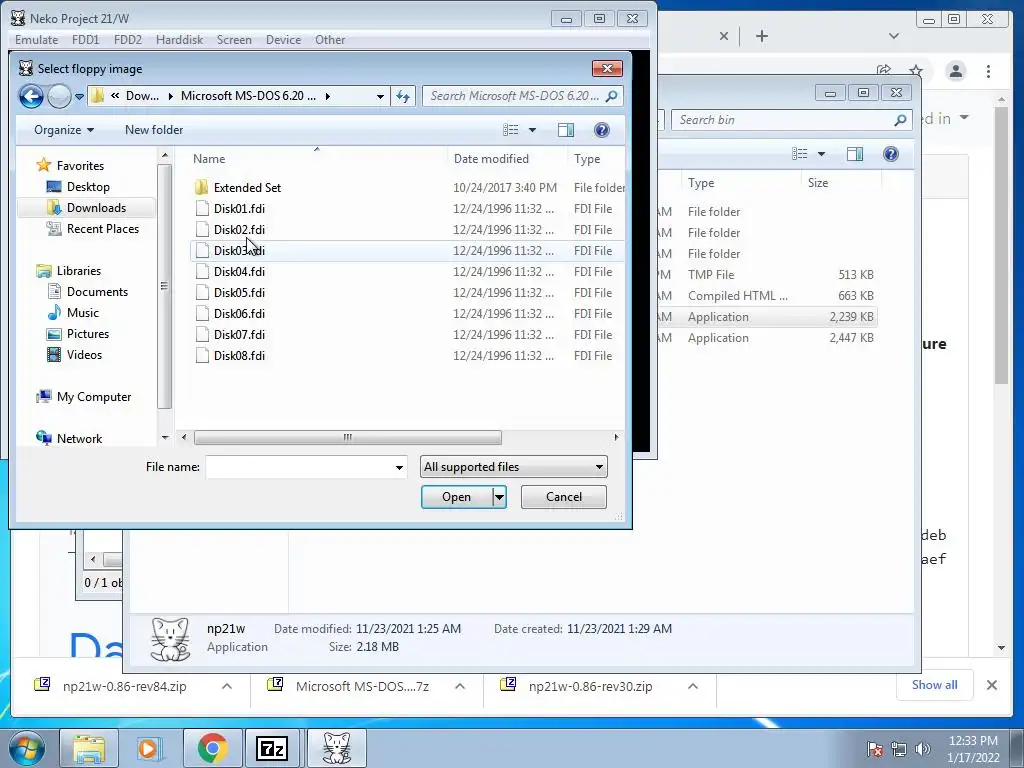This screenshot has height=768, width=1024.
Task: Click the navigation pane vertical scrollbar
Action: click(164, 286)
